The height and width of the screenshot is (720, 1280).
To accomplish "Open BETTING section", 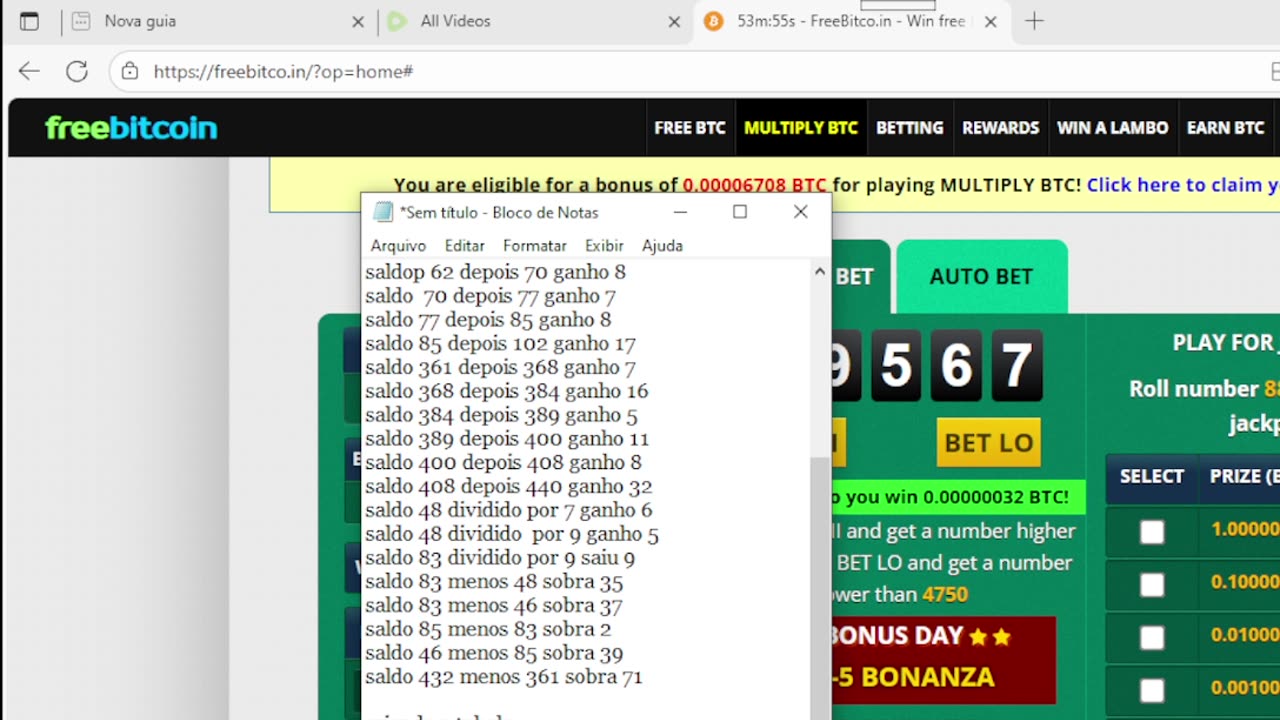I will (x=910, y=128).
